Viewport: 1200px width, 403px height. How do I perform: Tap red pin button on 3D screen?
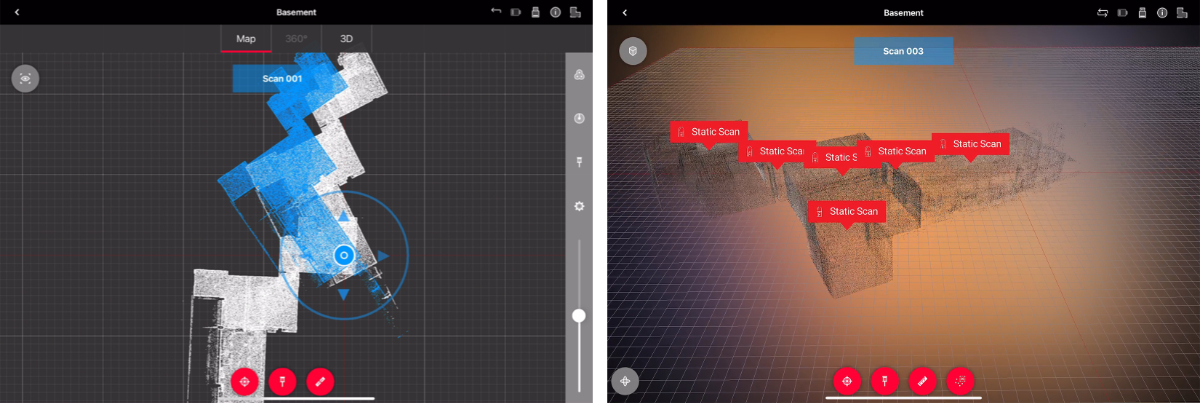pyautogui.click(x=884, y=381)
